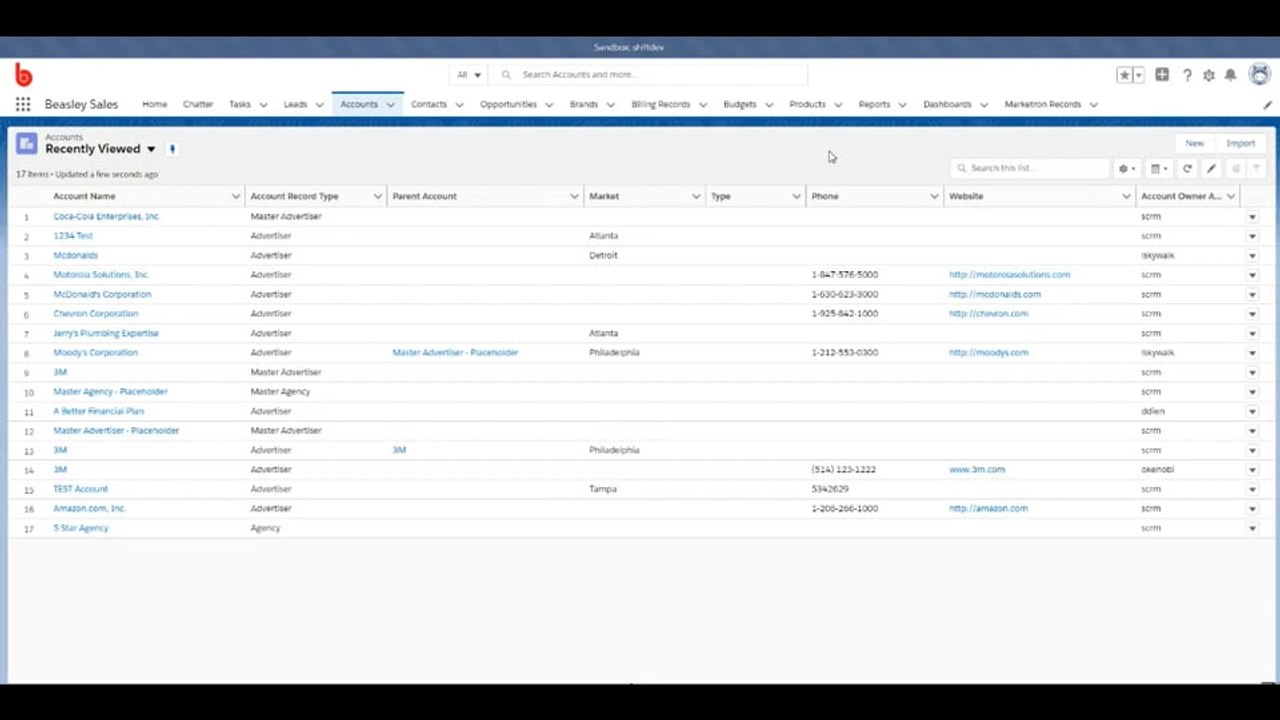Open row actions for Jerry's Plumbing Expertise

coord(1252,333)
